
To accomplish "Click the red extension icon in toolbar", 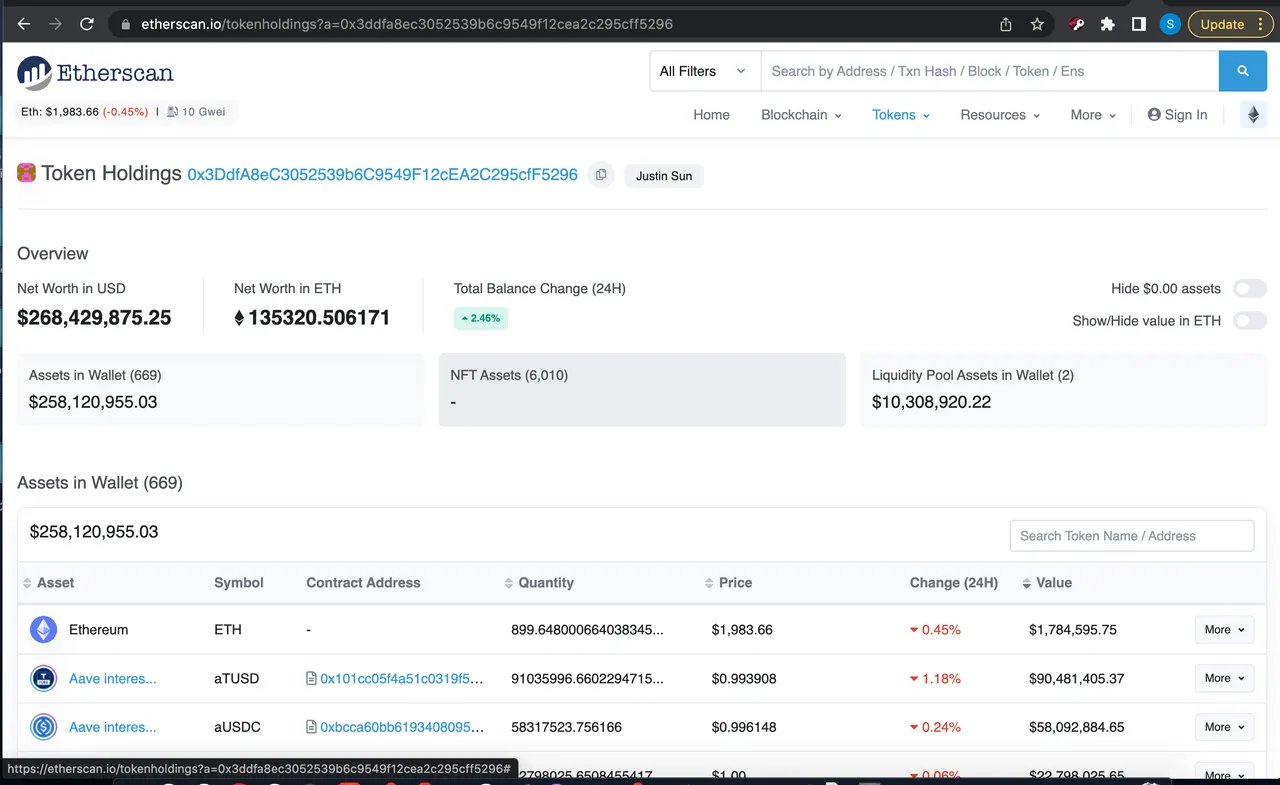I will pyautogui.click(x=1076, y=24).
